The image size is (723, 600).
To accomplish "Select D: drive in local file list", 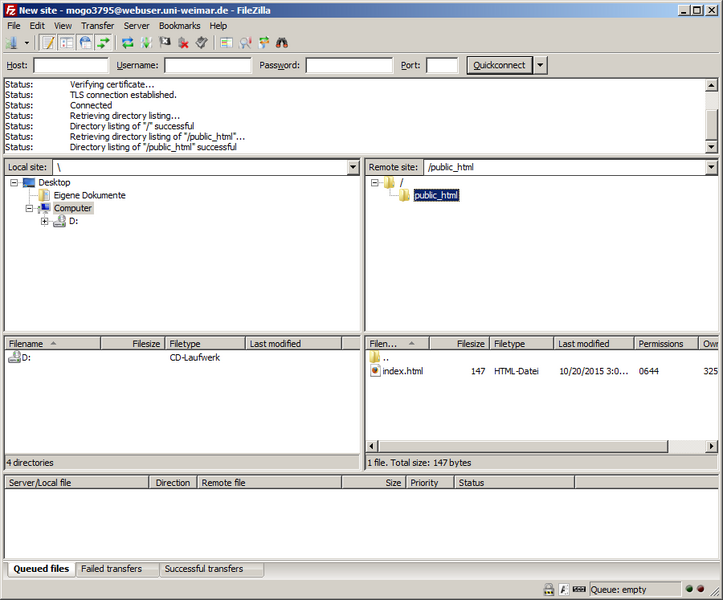I will point(26,357).
